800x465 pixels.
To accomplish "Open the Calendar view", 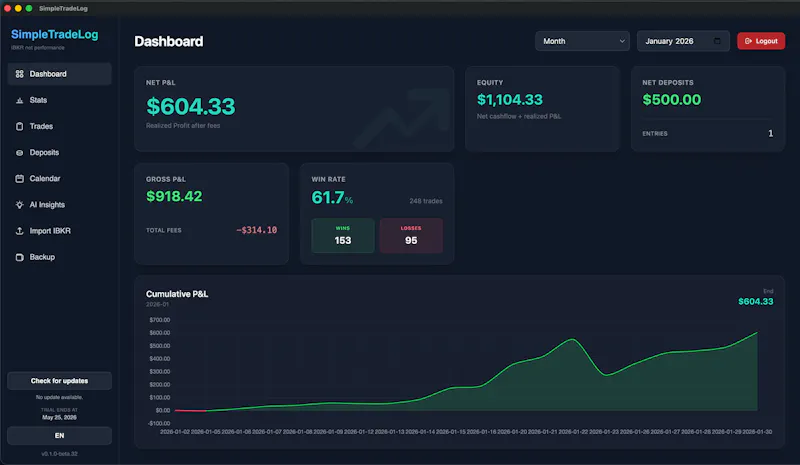I will [x=59, y=179].
